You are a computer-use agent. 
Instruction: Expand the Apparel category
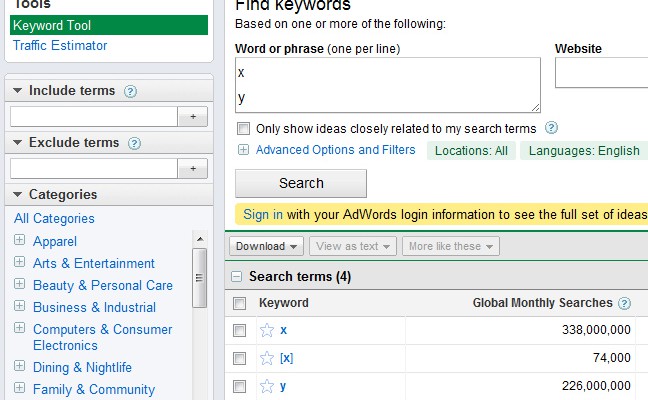click(19, 240)
